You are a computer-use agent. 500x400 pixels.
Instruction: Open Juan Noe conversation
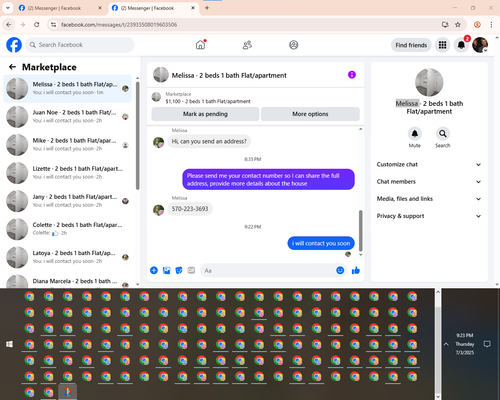point(68,117)
